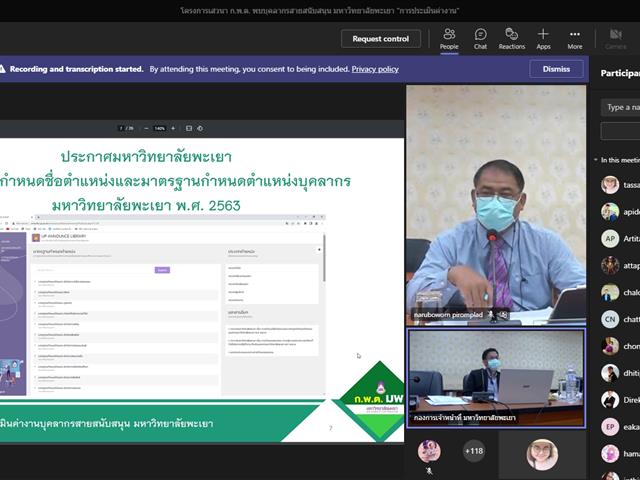Click the Participants panel heading

coord(620,73)
